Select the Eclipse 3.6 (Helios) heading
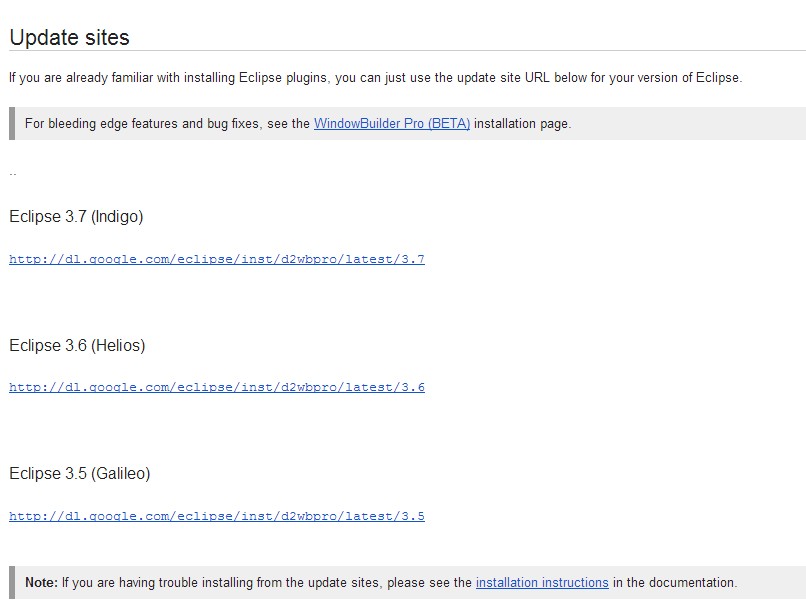Screen dimensions: 806x608 [x=77, y=345]
